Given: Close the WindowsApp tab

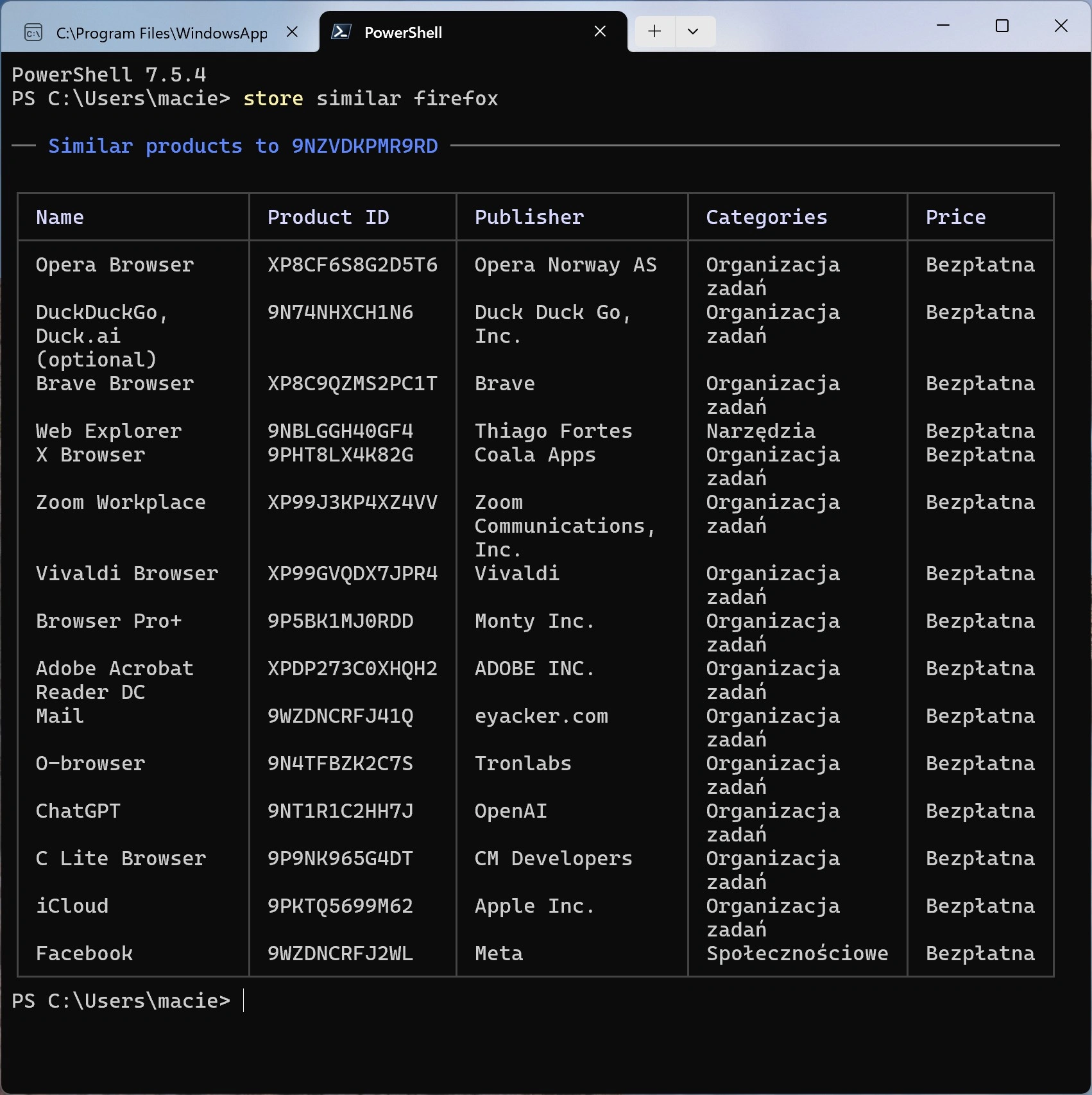Looking at the screenshot, I should click(x=293, y=31).
